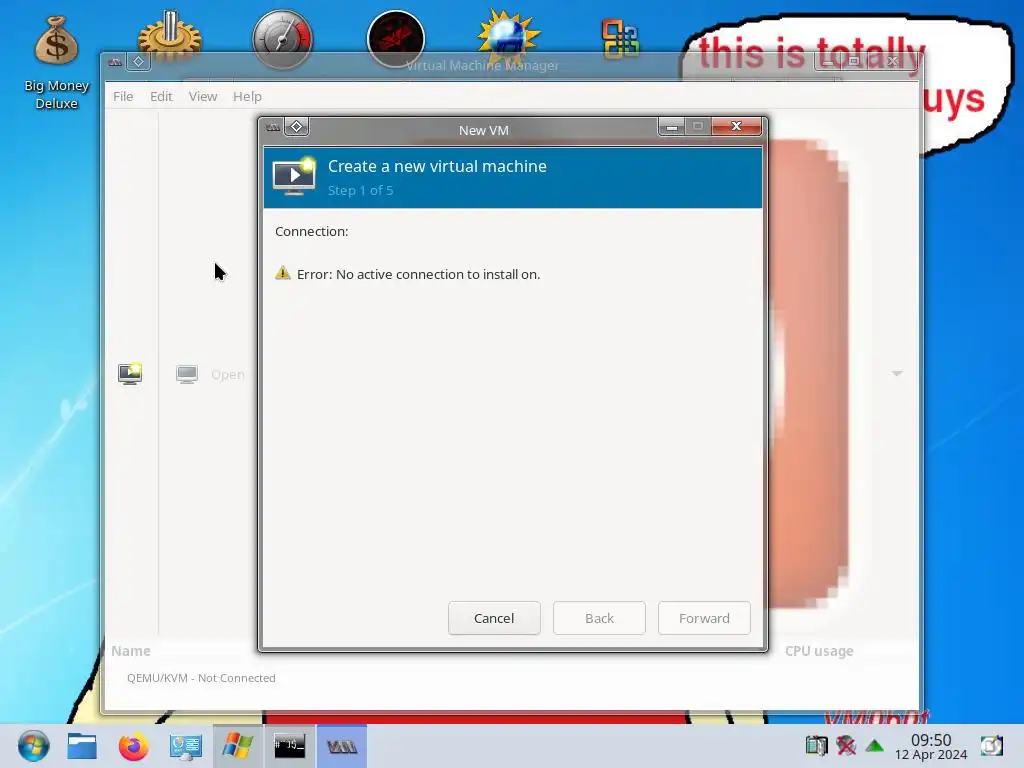Open the black circle red logo desktop icon
Image resolution: width=1024 pixels, height=768 pixels.
pos(396,38)
